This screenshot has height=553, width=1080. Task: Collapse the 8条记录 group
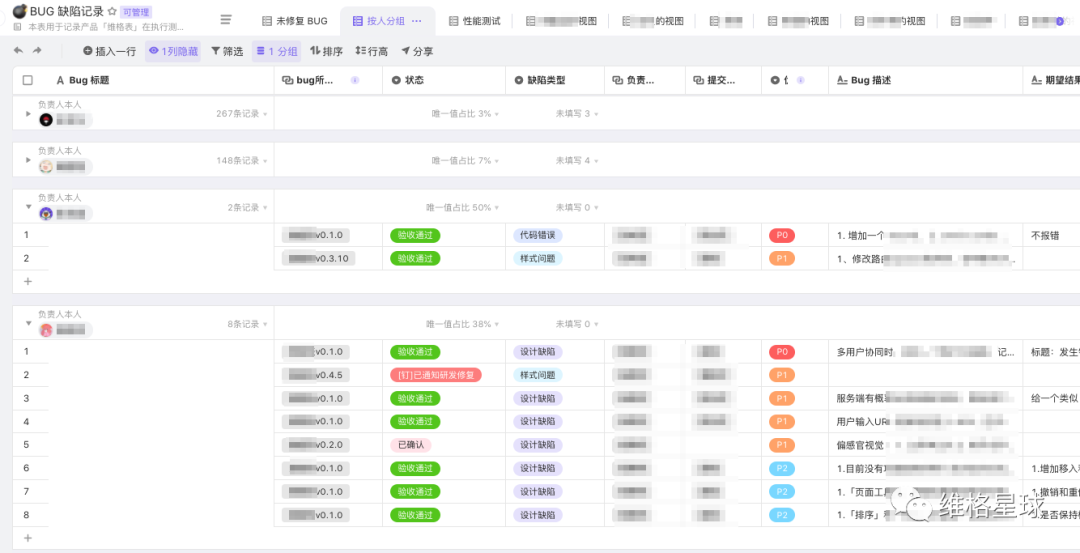coord(28,323)
